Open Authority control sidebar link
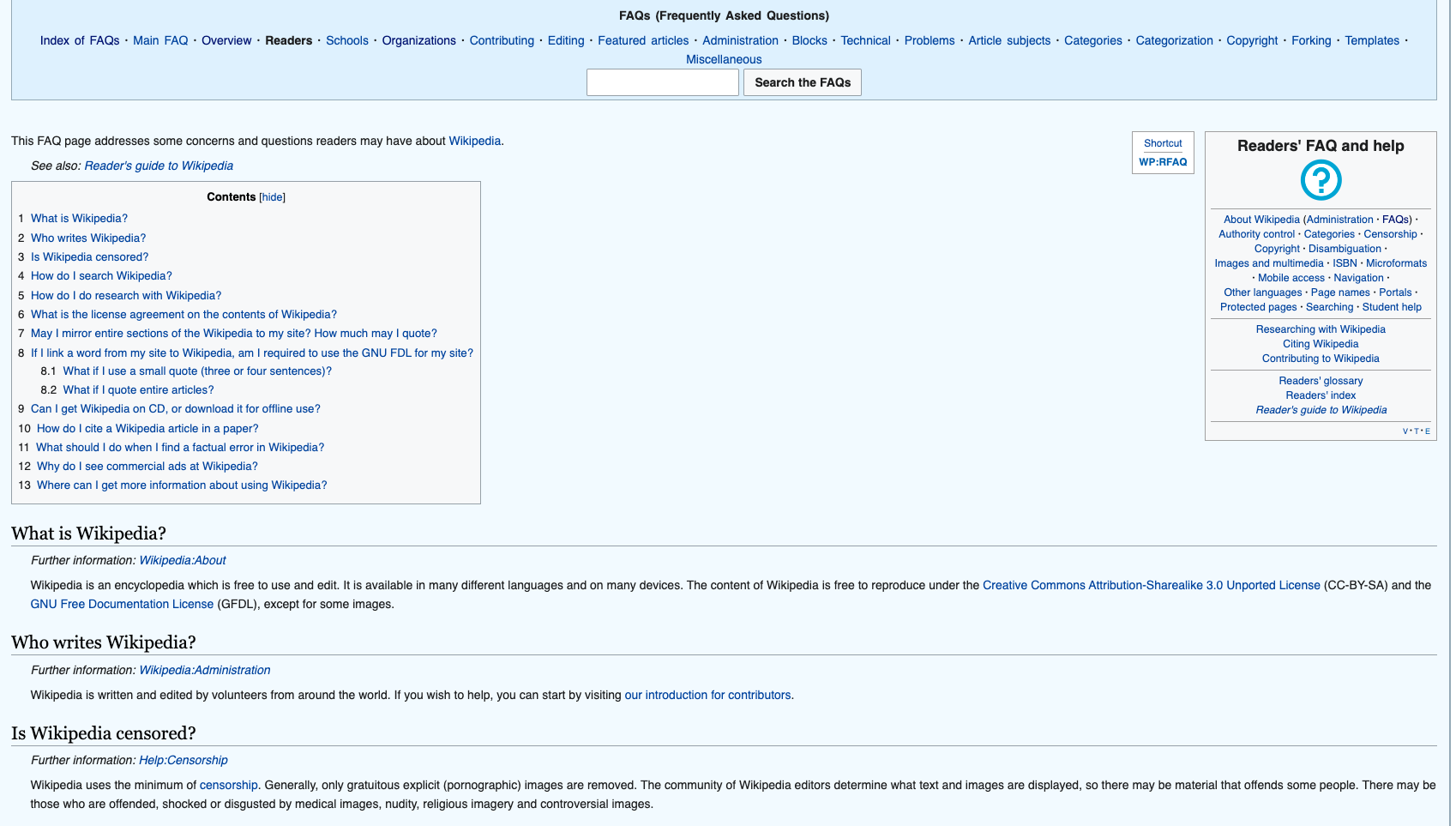 (x=1256, y=234)
